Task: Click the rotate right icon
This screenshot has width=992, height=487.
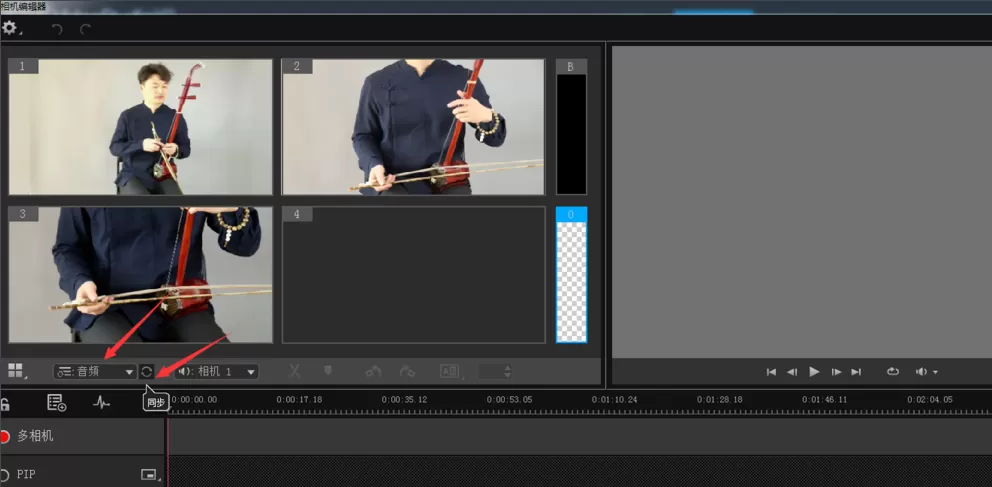Action: click(x=408, y=371)
